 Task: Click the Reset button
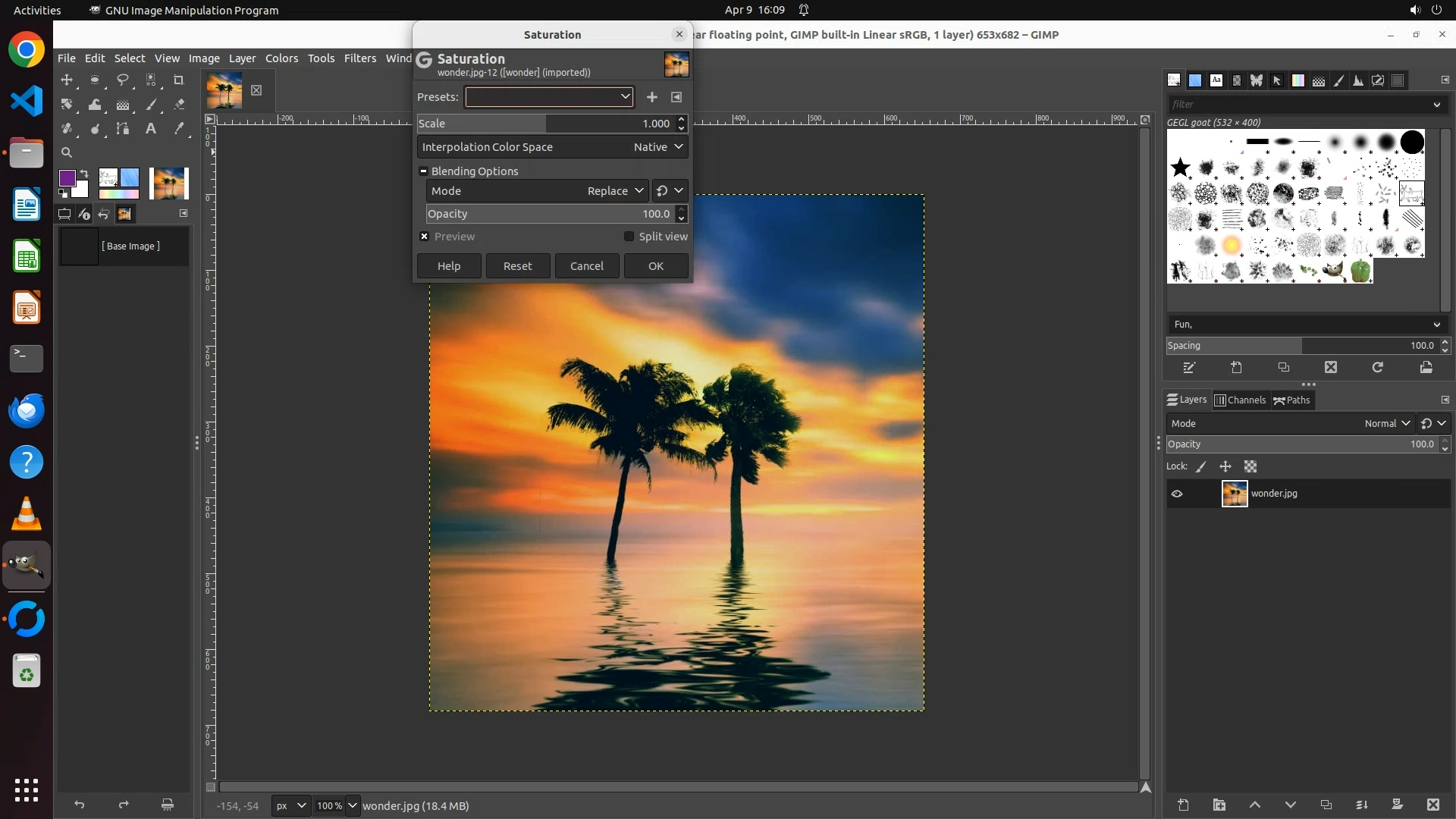(x=517, y=266)
